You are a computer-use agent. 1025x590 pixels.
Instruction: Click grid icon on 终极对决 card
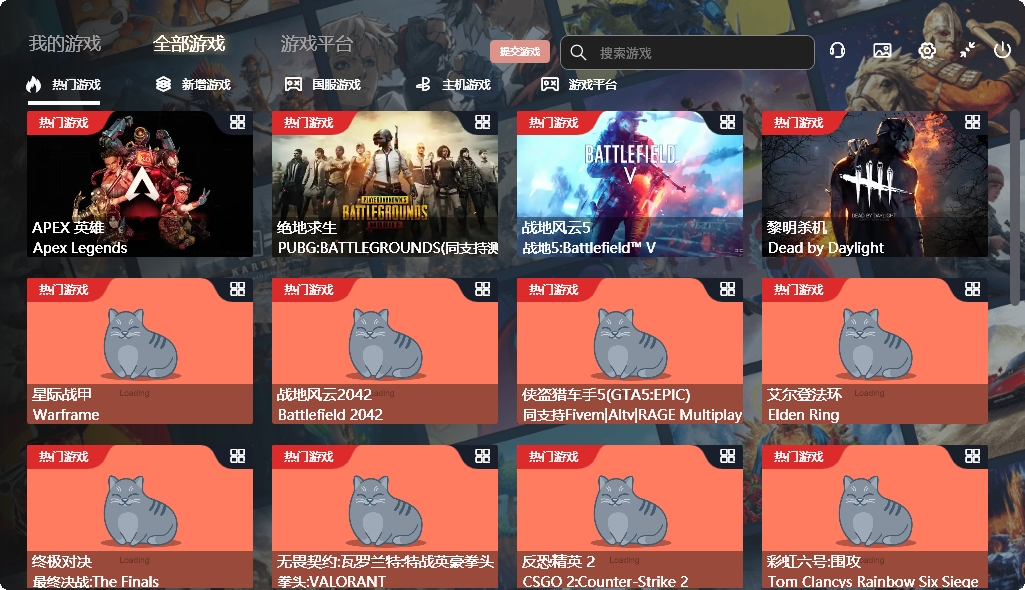click(x=237, y=456)
